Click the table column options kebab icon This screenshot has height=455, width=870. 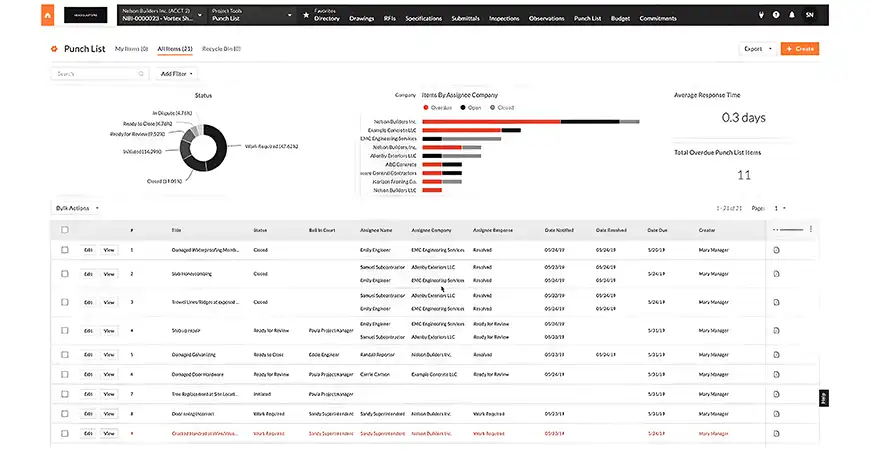pyautogui.click(x=811, y=229)
